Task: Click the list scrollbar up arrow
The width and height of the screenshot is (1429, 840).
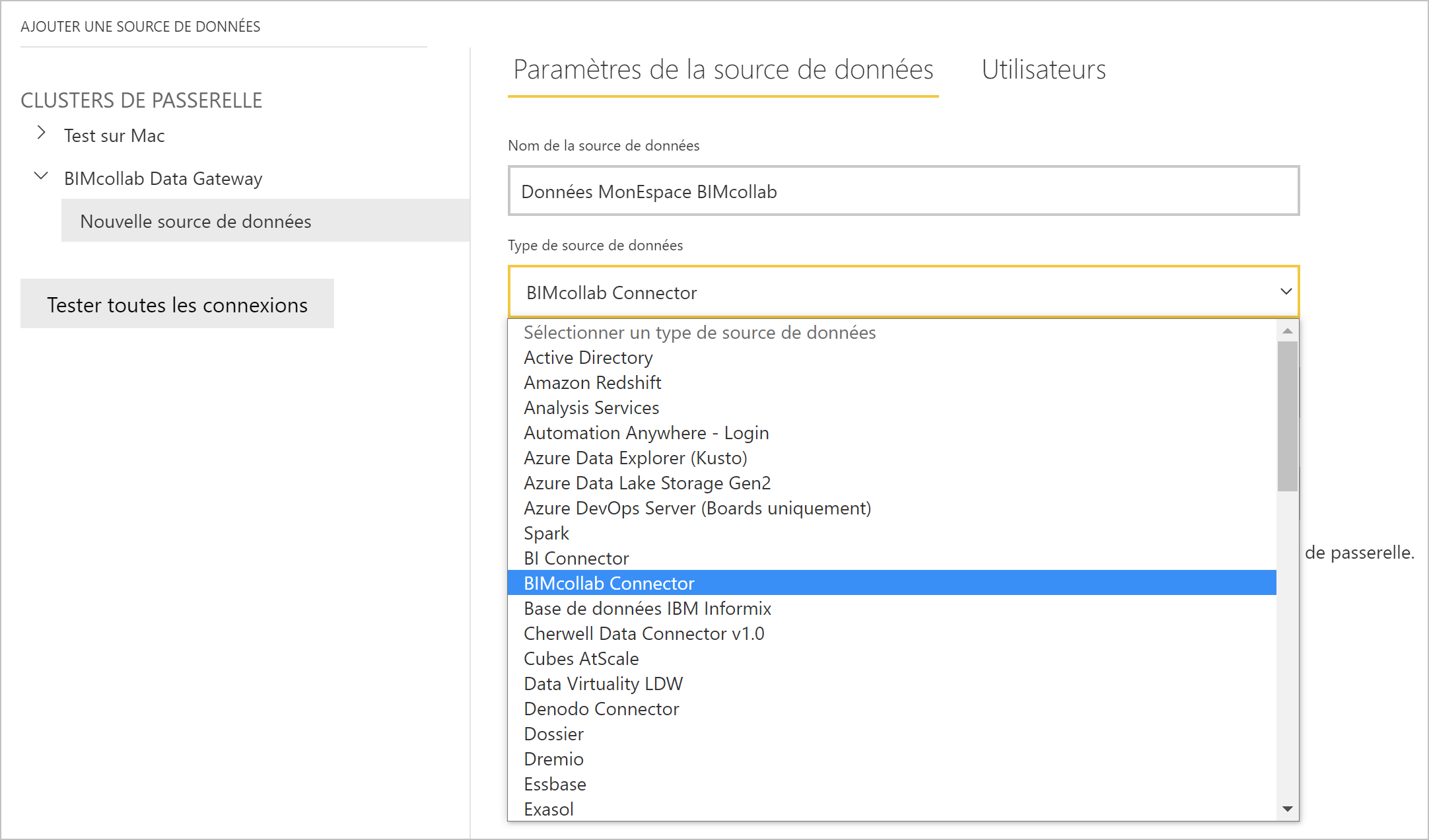Action: click(x=1287, y=331)
